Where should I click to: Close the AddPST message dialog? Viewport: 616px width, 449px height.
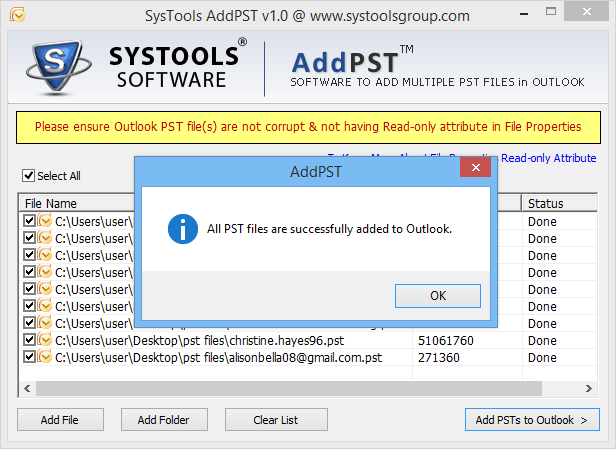click(x=475, y=168)
